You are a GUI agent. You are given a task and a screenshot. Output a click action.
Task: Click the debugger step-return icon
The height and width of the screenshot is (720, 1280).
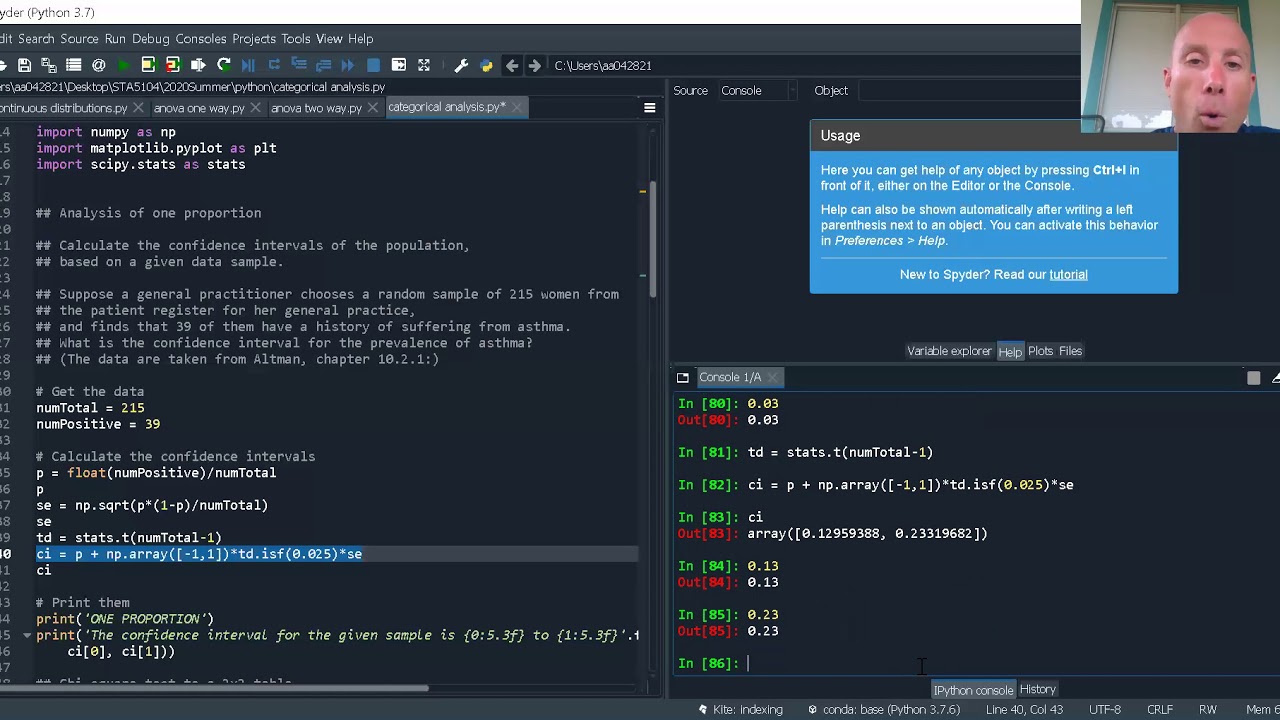[323, 65]
